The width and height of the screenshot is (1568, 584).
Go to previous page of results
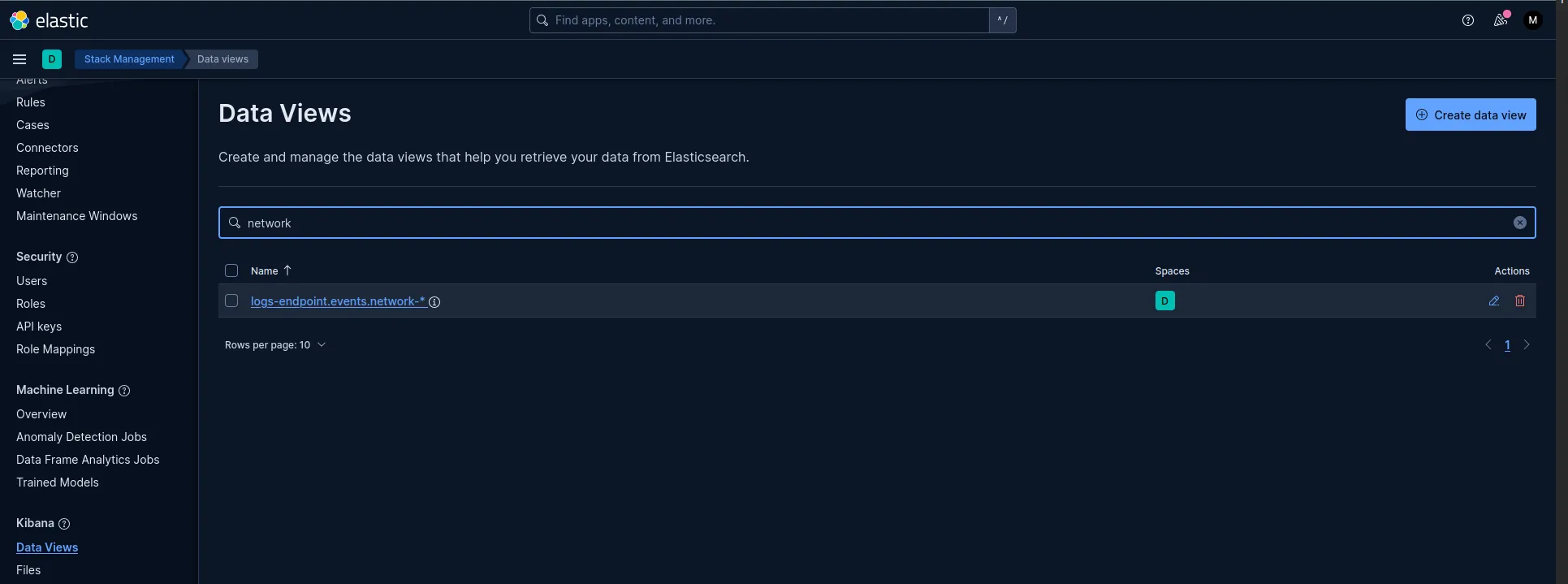(1488, 345)
